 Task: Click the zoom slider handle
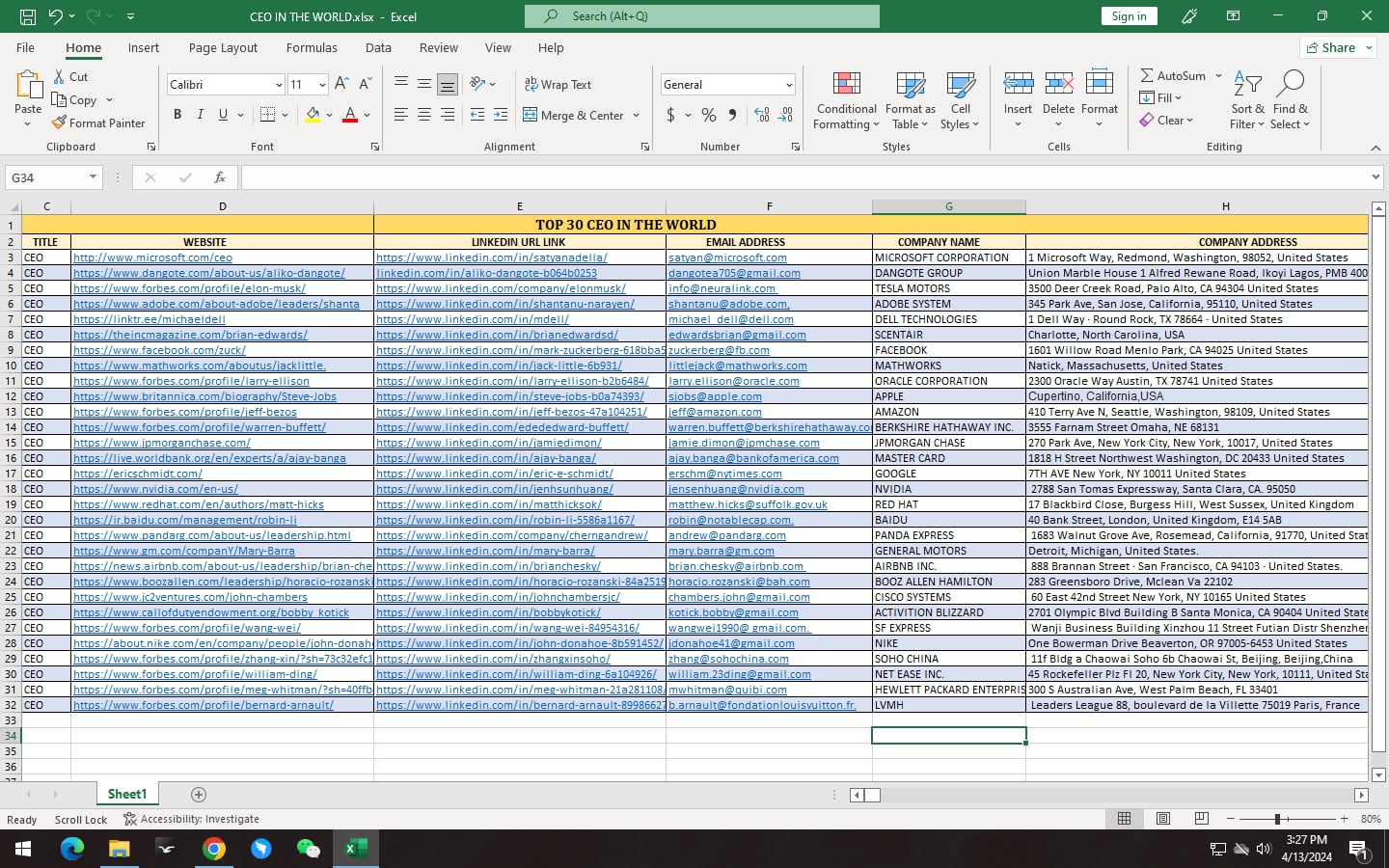pos(1277,819)
